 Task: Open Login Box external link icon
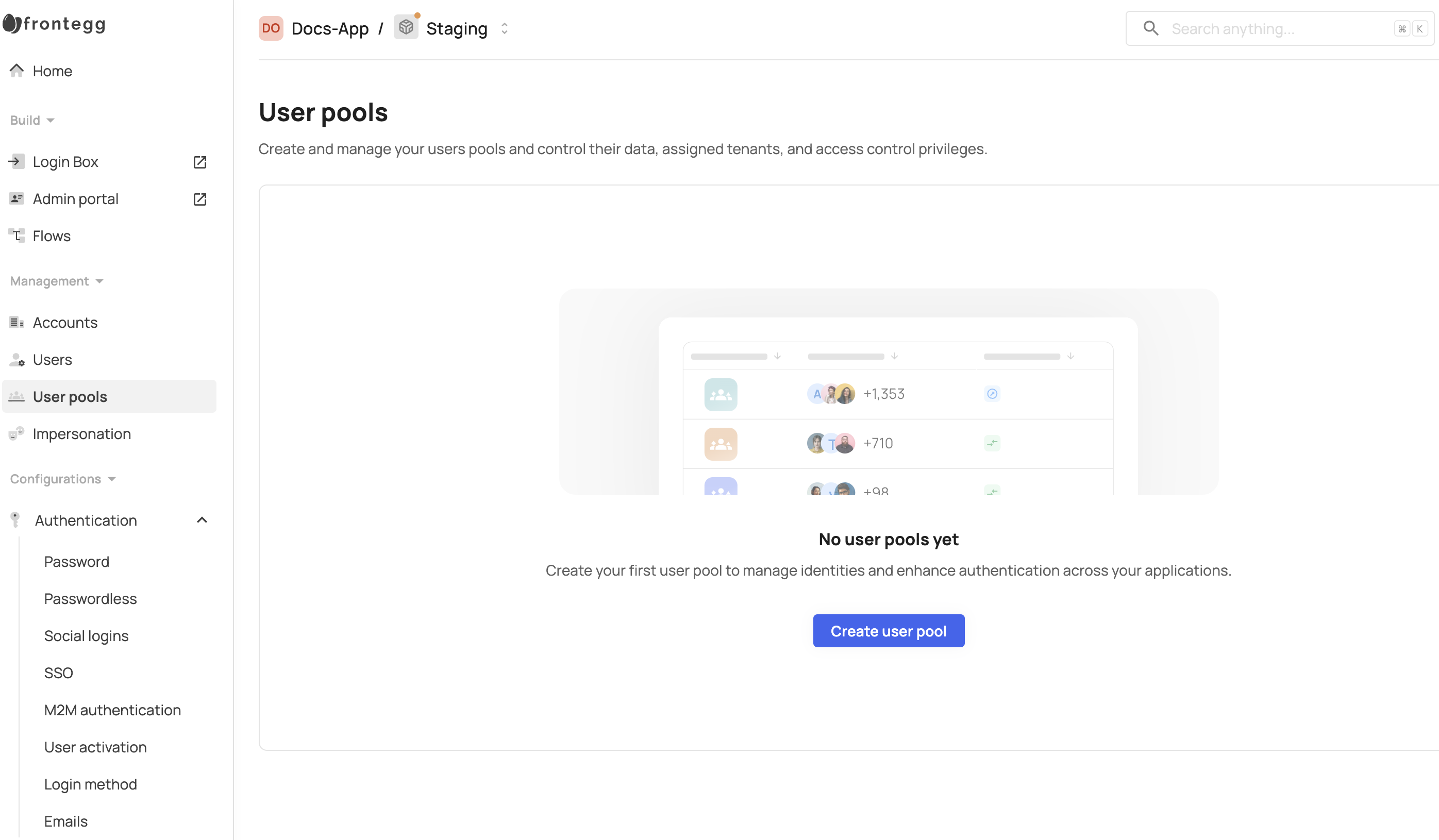coord(199,162)
